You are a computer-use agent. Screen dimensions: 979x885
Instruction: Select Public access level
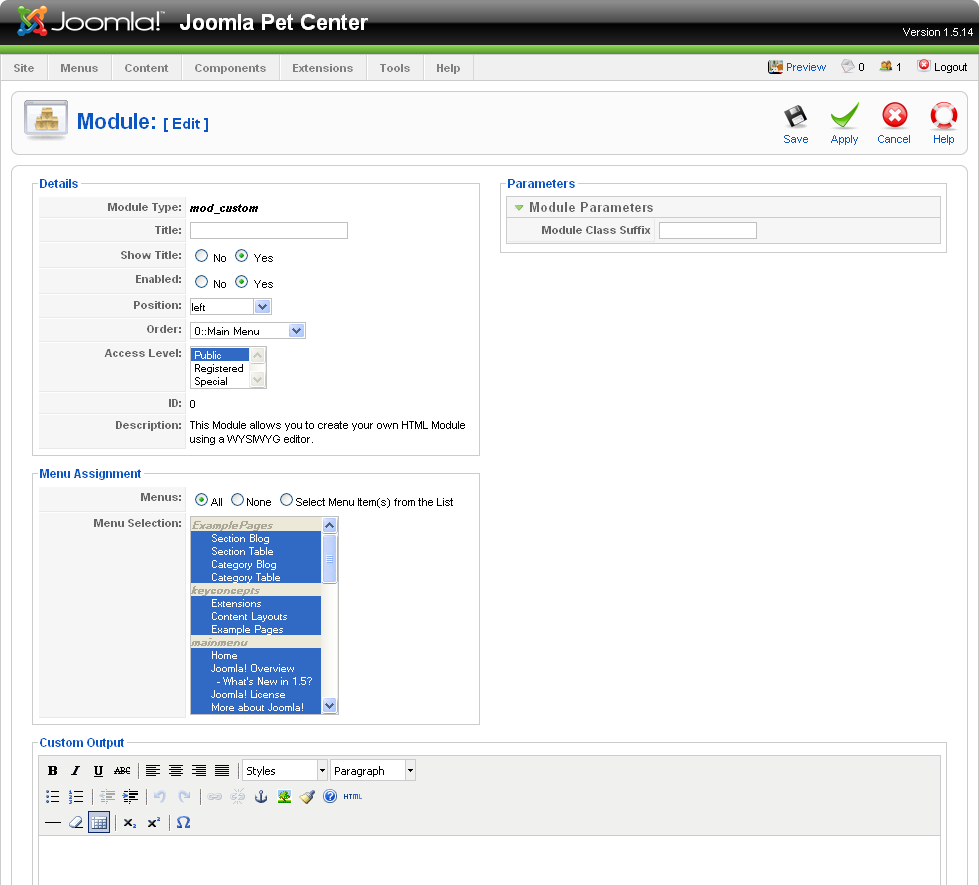[x=220, y=355]
